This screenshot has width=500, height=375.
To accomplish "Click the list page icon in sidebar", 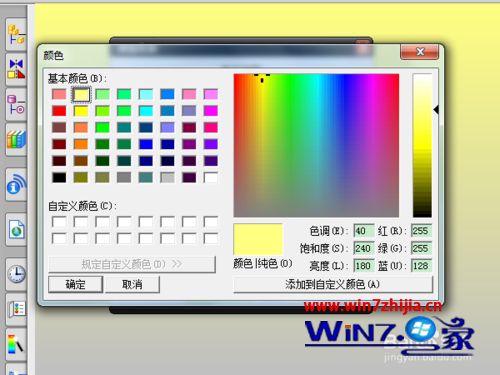I will (16, 309).
